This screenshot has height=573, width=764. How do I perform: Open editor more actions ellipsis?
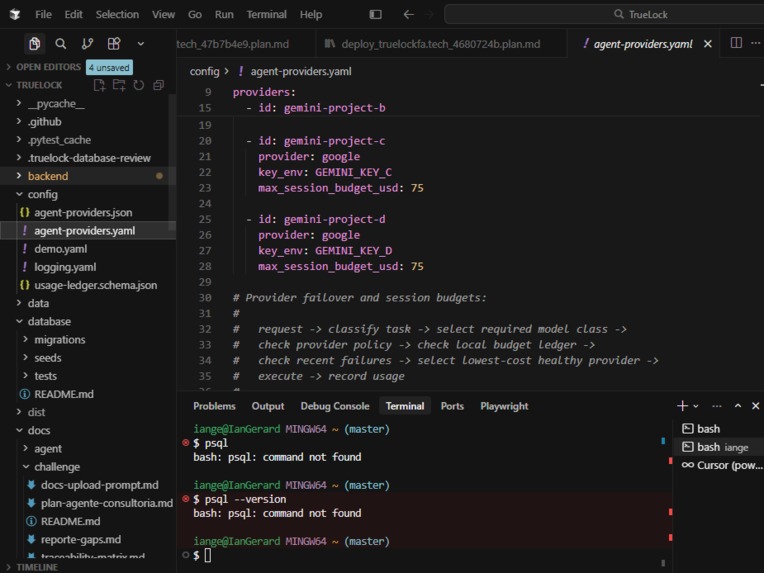click(755, 43)
